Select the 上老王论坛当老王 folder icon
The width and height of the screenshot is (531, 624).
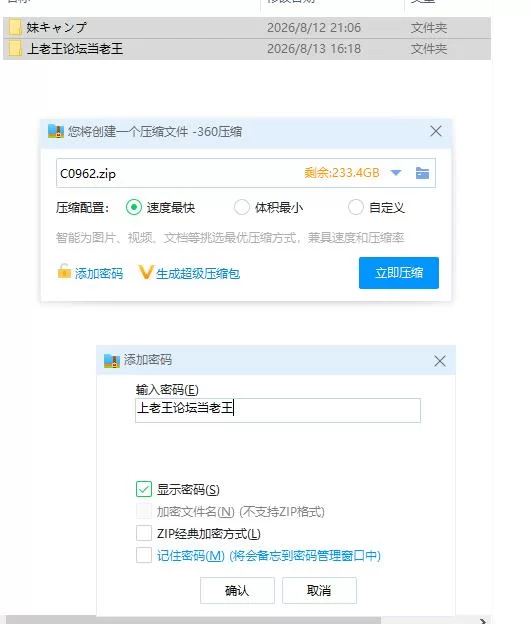(15, 49)
